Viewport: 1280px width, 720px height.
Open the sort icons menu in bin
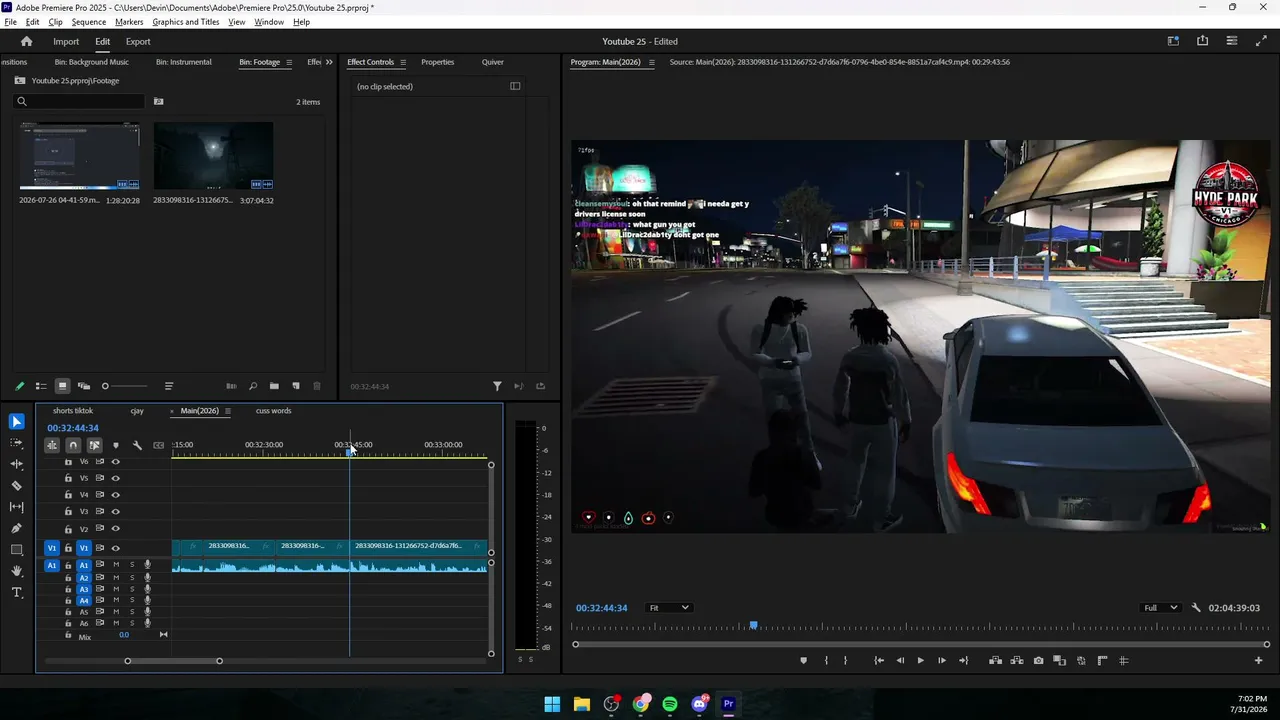click(168, 386)
